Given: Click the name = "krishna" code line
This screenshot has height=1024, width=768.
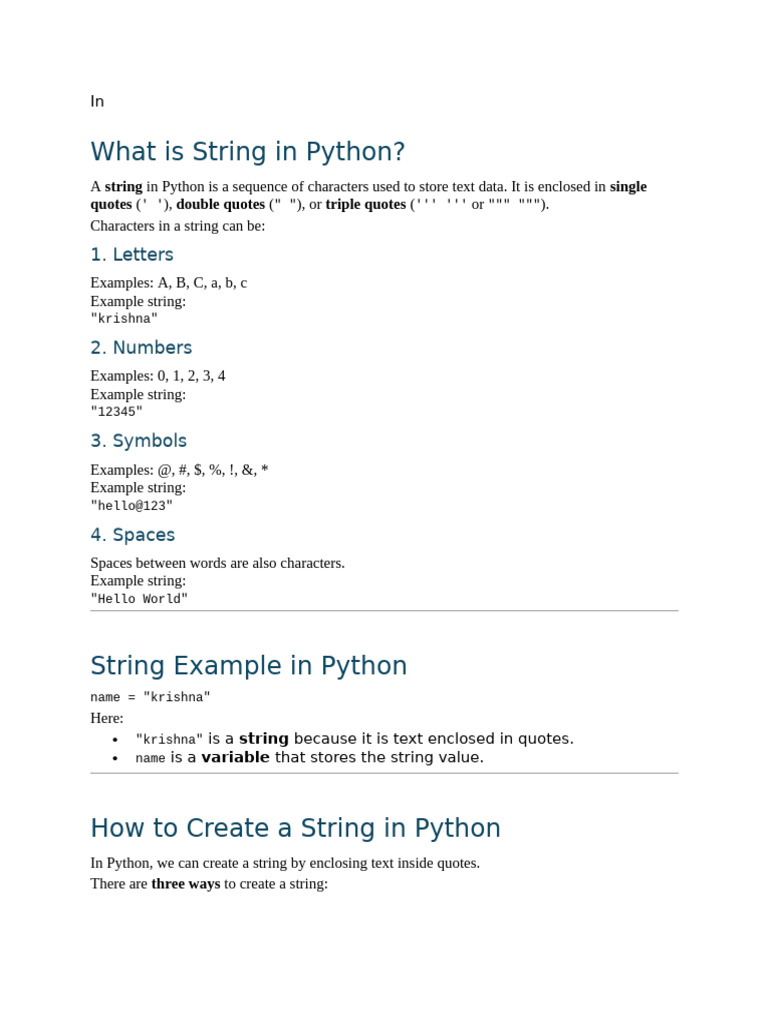Looking at the screenshot, I should coord(150,698).
